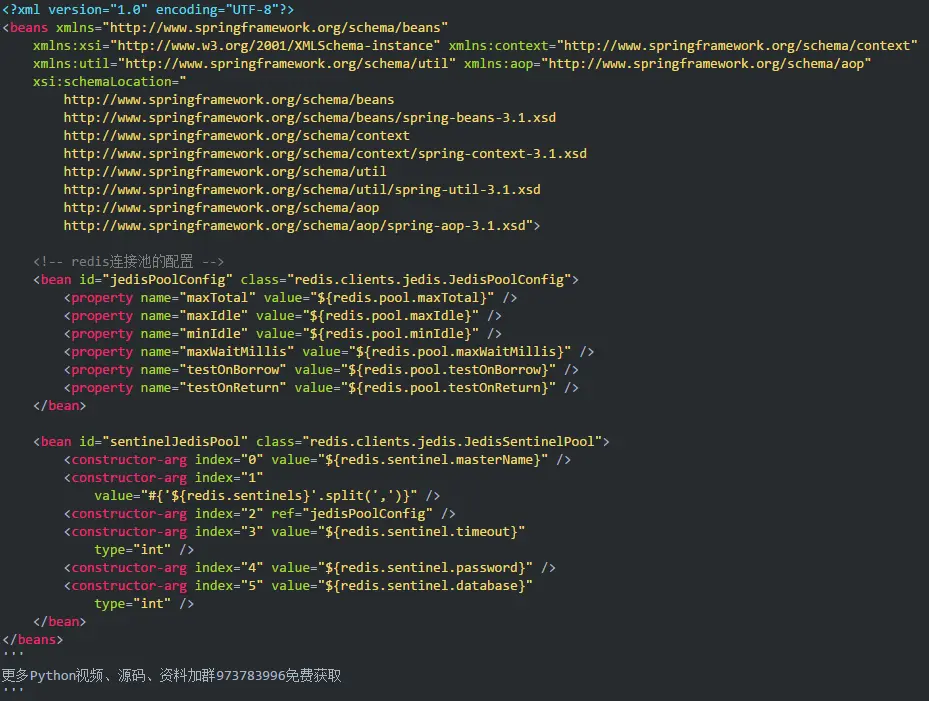Image resolution: width=929 pixels, height=701 pixels.
Task: Click the xmlns:xsi XMLSchema-instance URL
Action: (276, 46)
